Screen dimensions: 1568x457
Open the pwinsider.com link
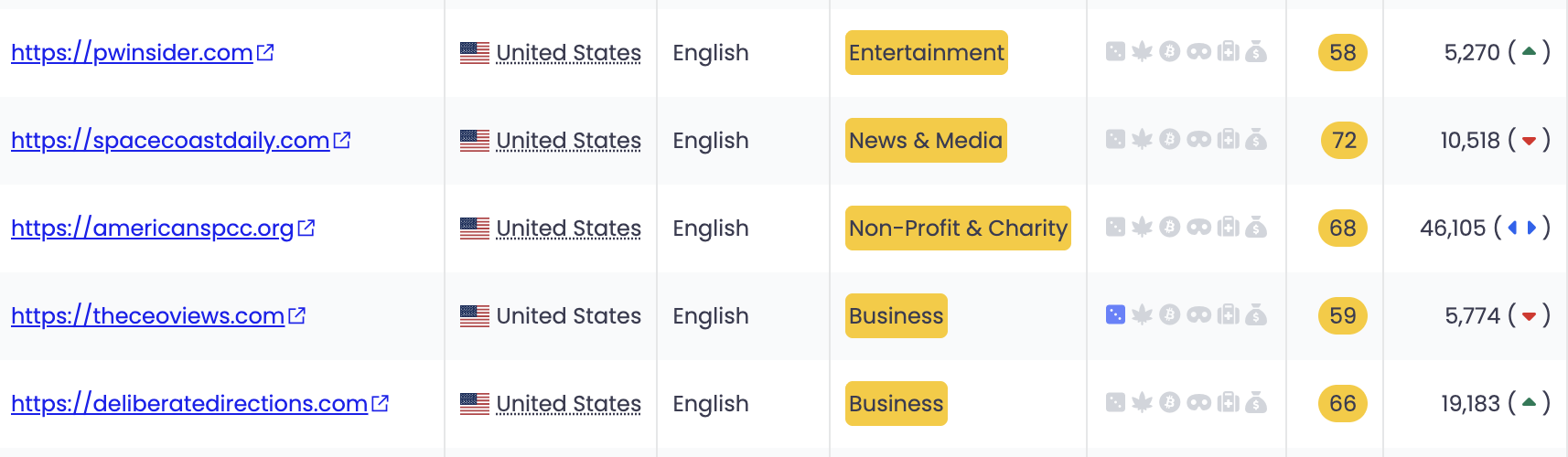tap(132, 53)
